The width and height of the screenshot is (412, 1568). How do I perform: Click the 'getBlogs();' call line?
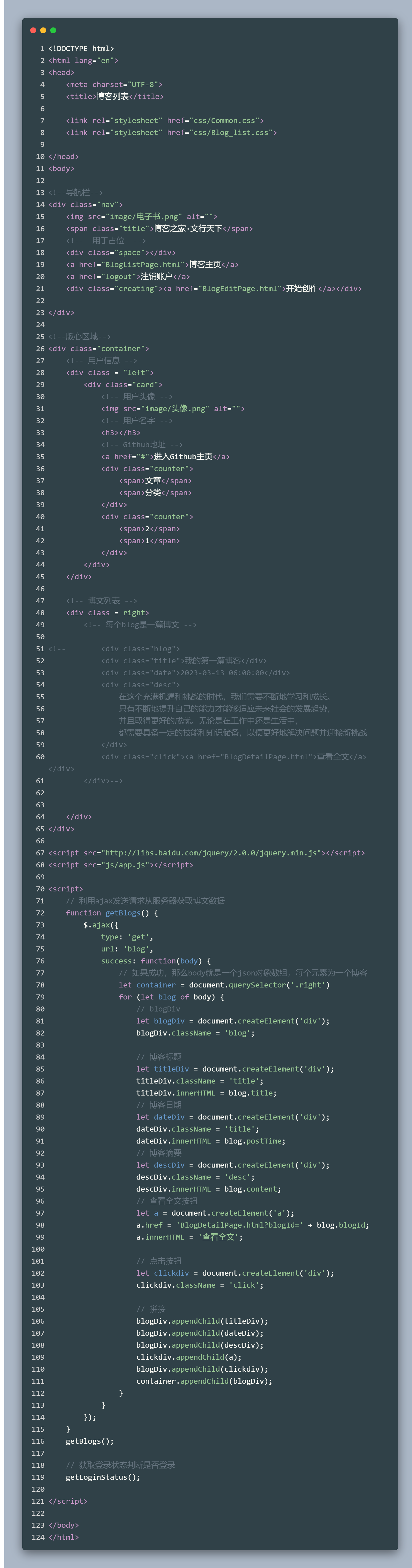click(90, 1441)
